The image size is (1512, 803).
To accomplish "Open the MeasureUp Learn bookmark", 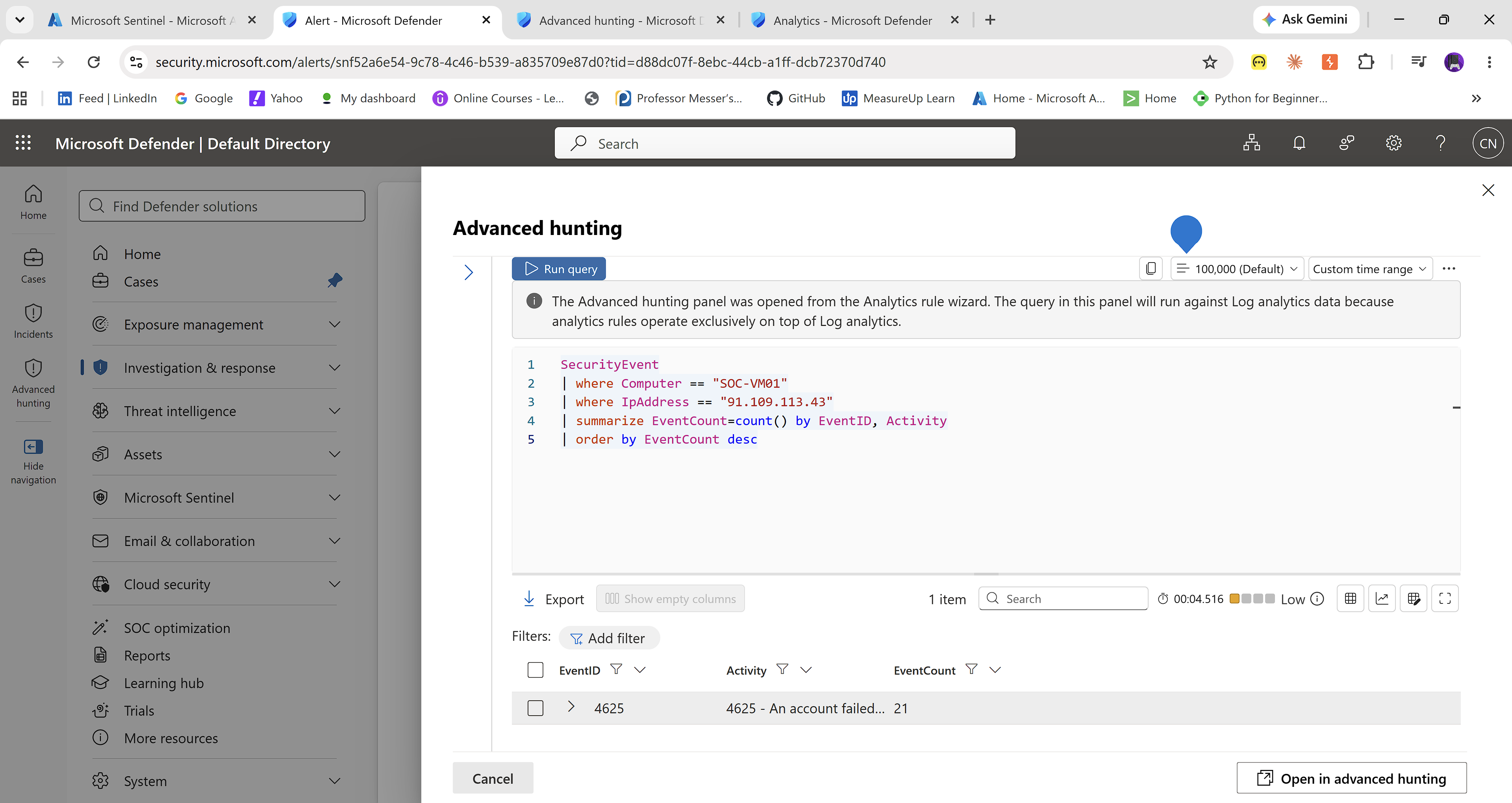I will coord(898,98).
